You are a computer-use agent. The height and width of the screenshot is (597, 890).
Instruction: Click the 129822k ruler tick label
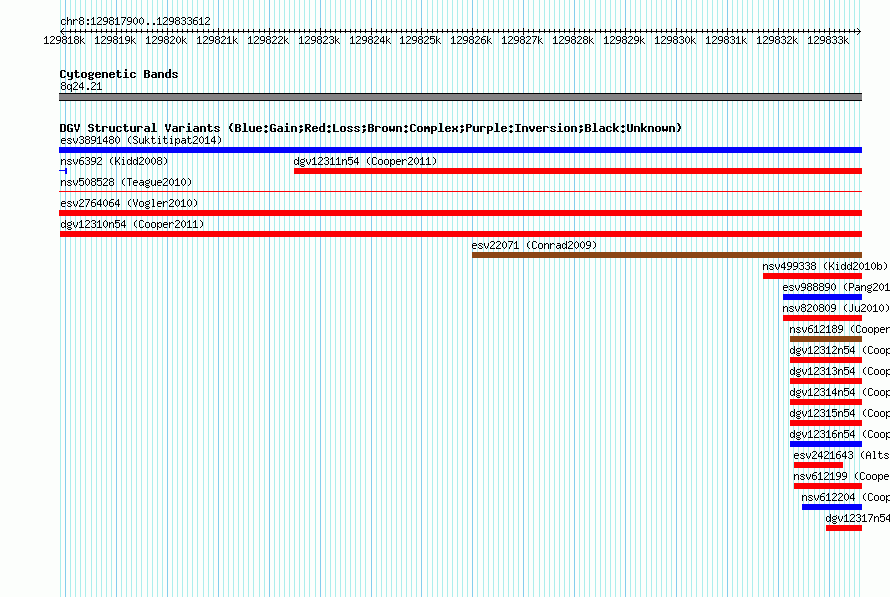268,40
